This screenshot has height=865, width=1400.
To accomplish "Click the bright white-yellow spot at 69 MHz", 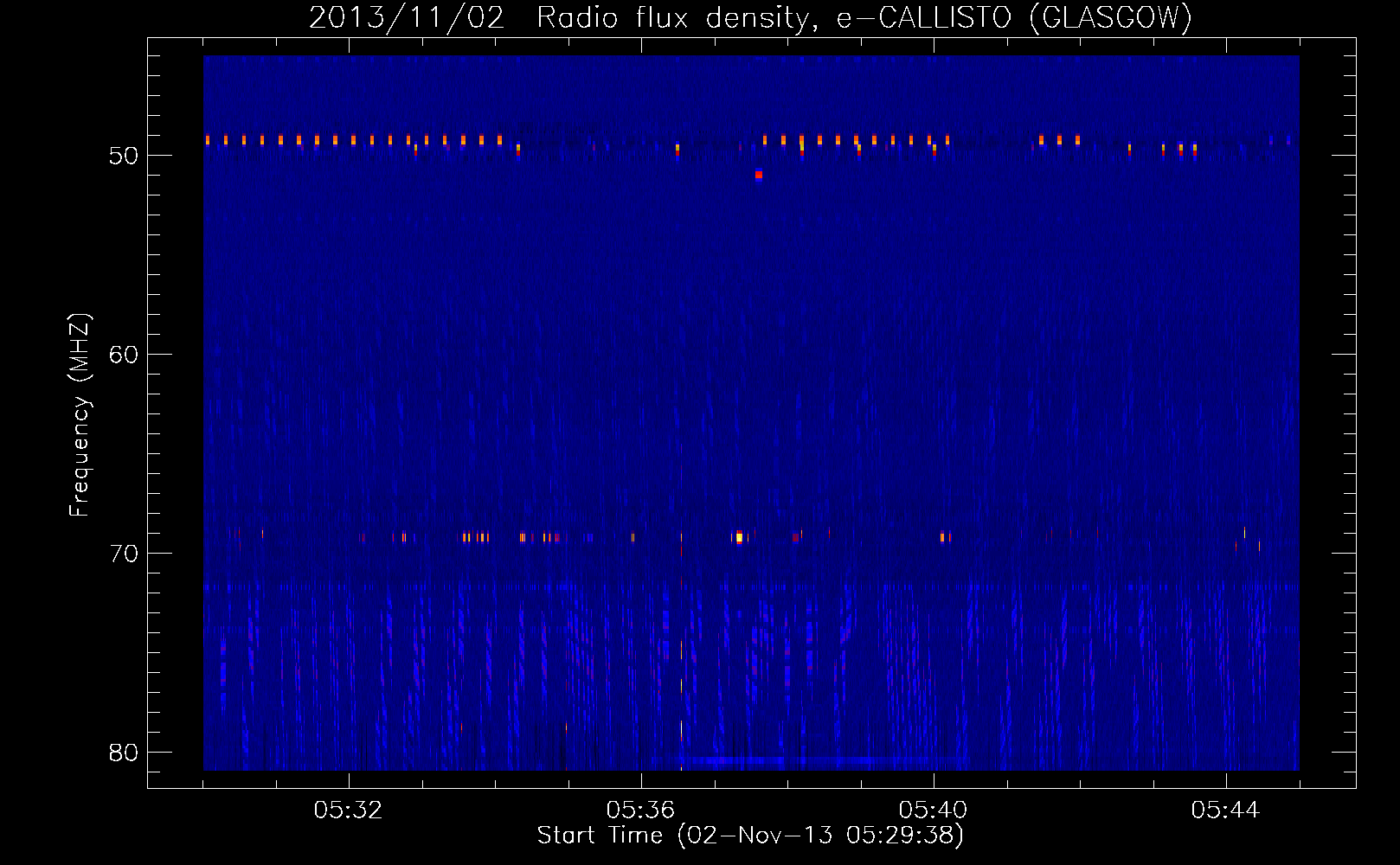I will tap(739, 538).
